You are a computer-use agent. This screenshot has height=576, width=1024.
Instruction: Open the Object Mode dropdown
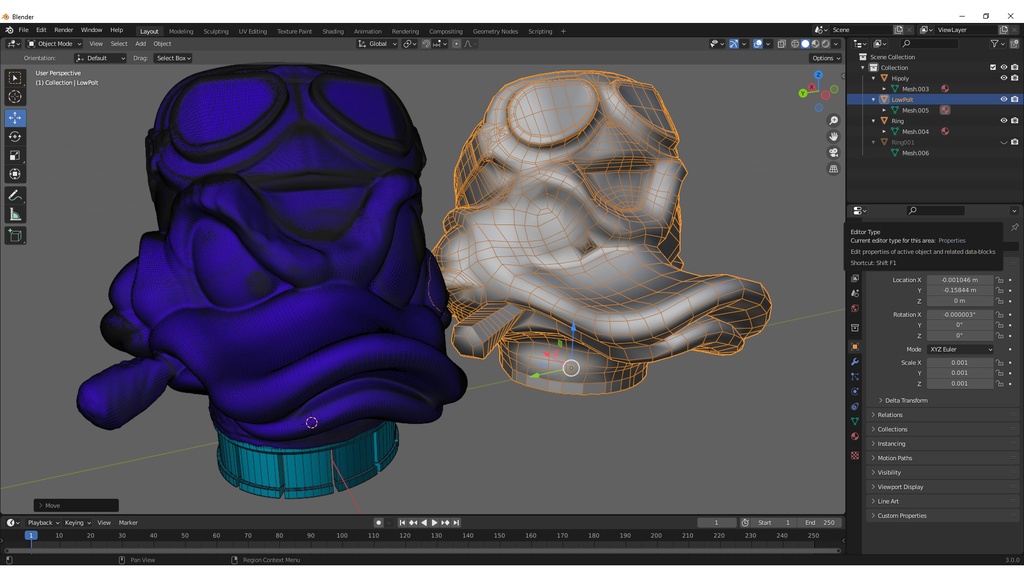click(55, 44)
